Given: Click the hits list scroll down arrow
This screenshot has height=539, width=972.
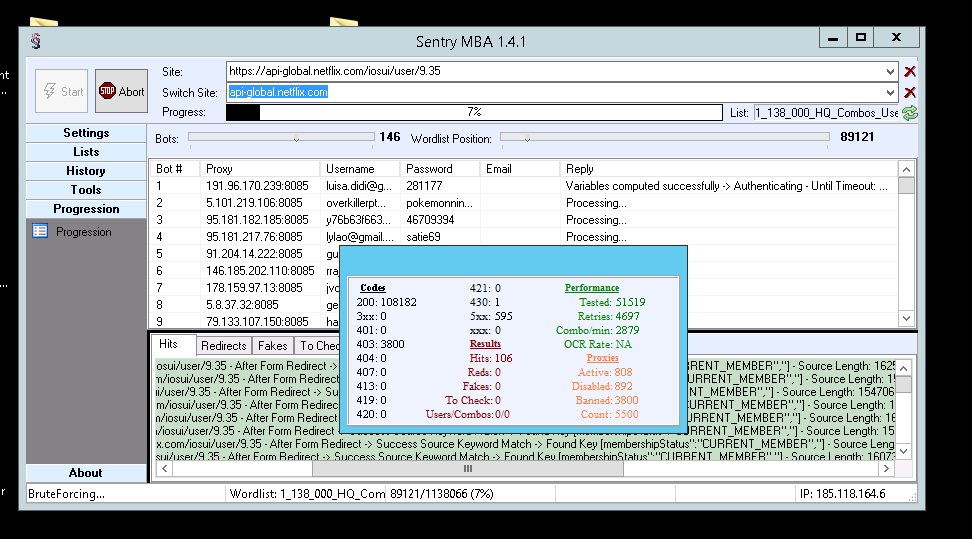Looking at the screenshot, I should tap(904, 452).
